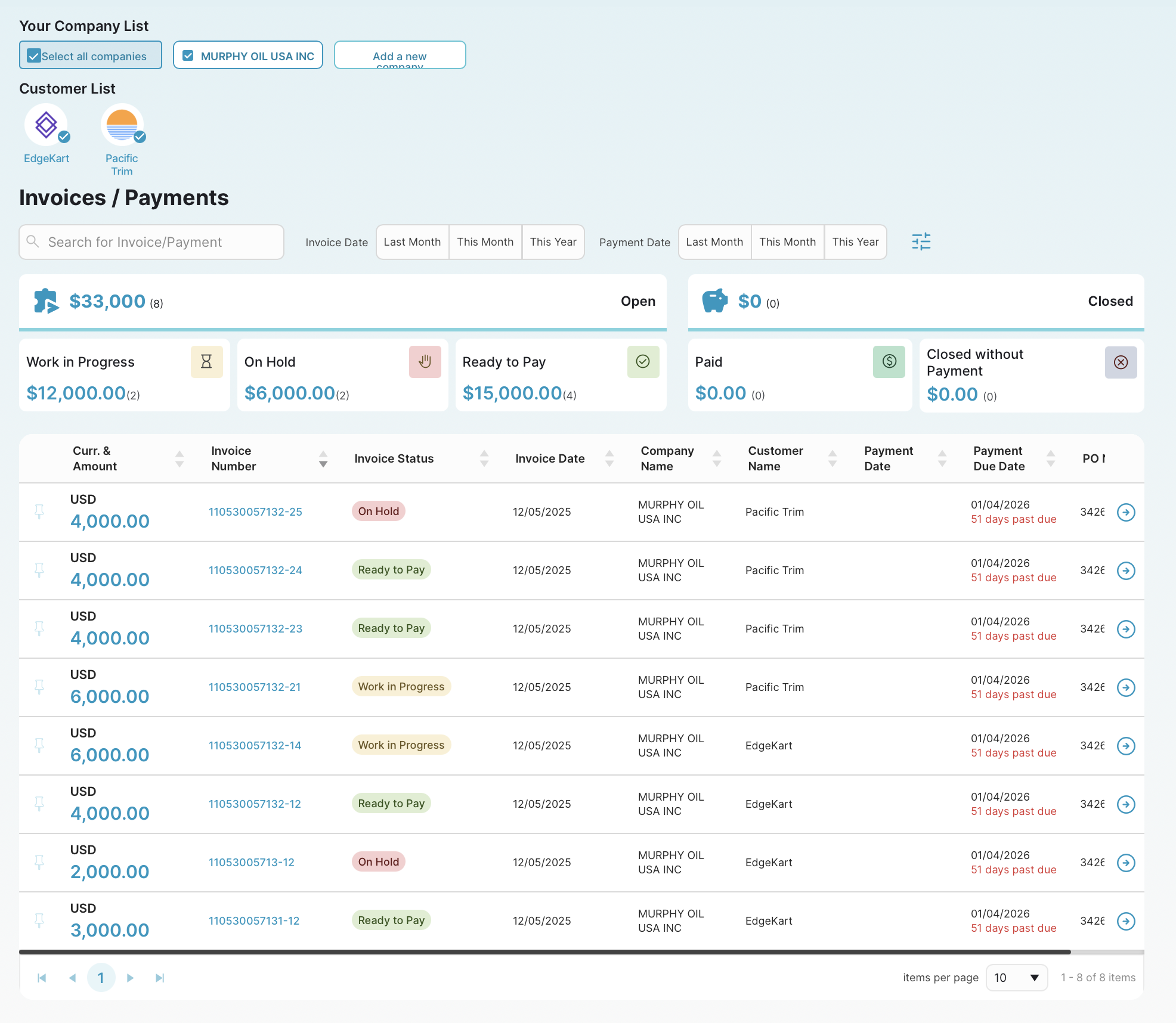Image resolution: width=1176 pixels, height=1023 pixels.
Task: Click the Search for Invoice/Payment field
Action: pos(151,242)
